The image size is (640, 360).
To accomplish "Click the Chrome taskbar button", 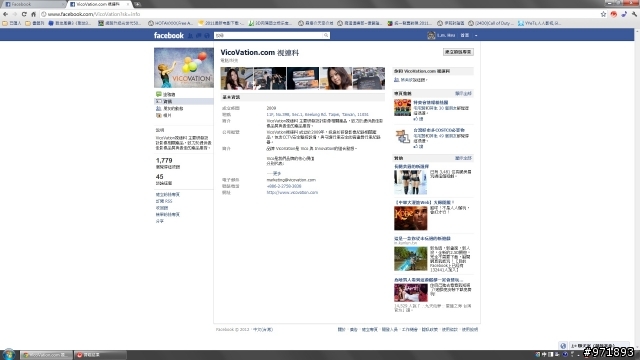I will pos(47,355).
